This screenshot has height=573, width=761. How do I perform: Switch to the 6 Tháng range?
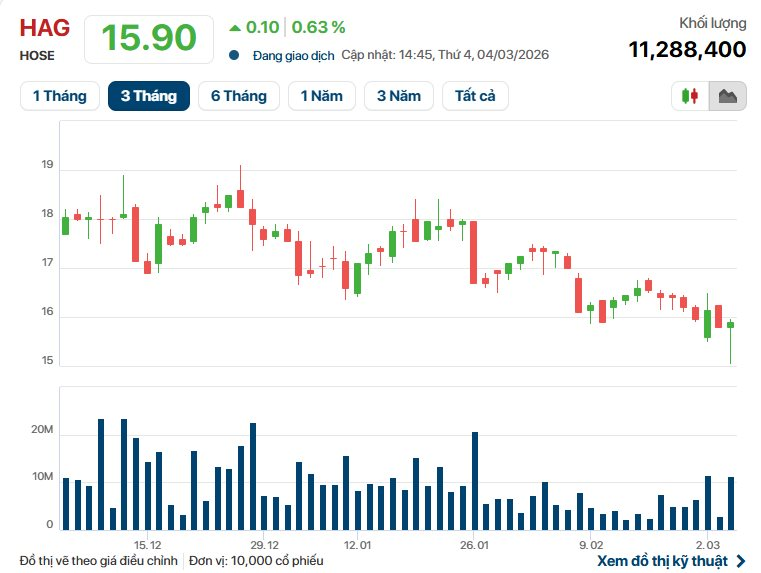coord(239,96)
